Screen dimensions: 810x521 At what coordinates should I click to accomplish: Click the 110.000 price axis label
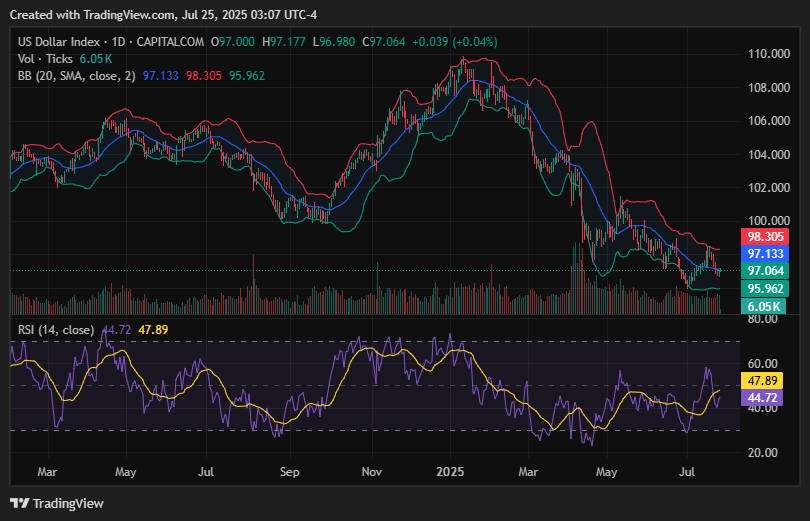pyautogui.click(x=769, y=54)
